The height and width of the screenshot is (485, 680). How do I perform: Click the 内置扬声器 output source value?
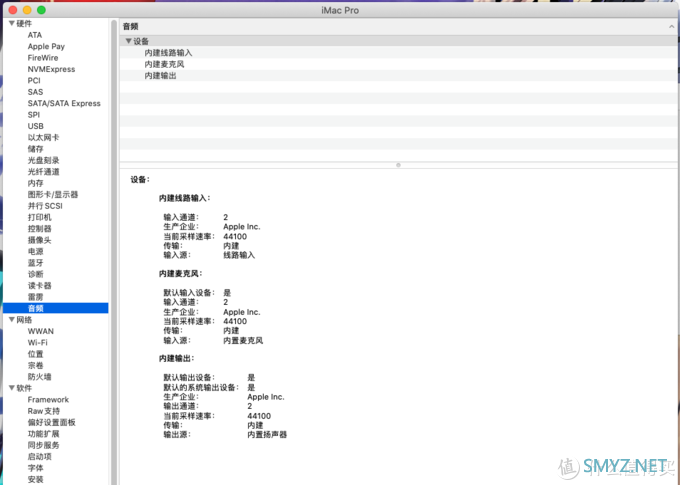[267, 434]
